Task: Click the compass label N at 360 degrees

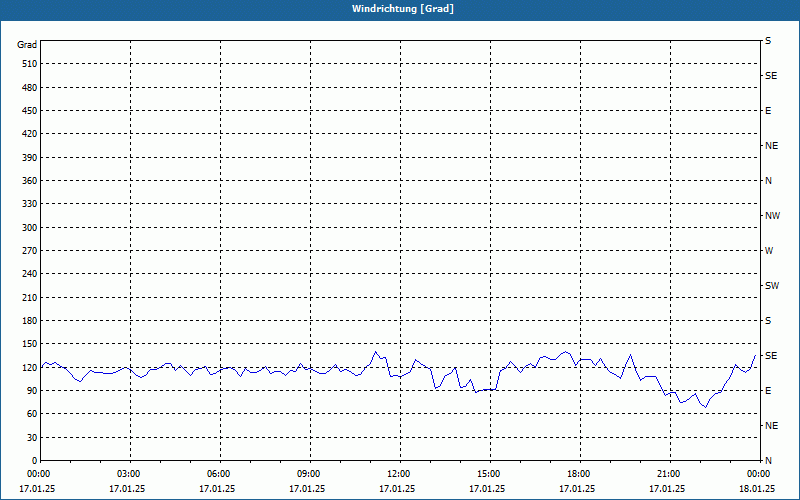Action: click(x=768, y=181)
